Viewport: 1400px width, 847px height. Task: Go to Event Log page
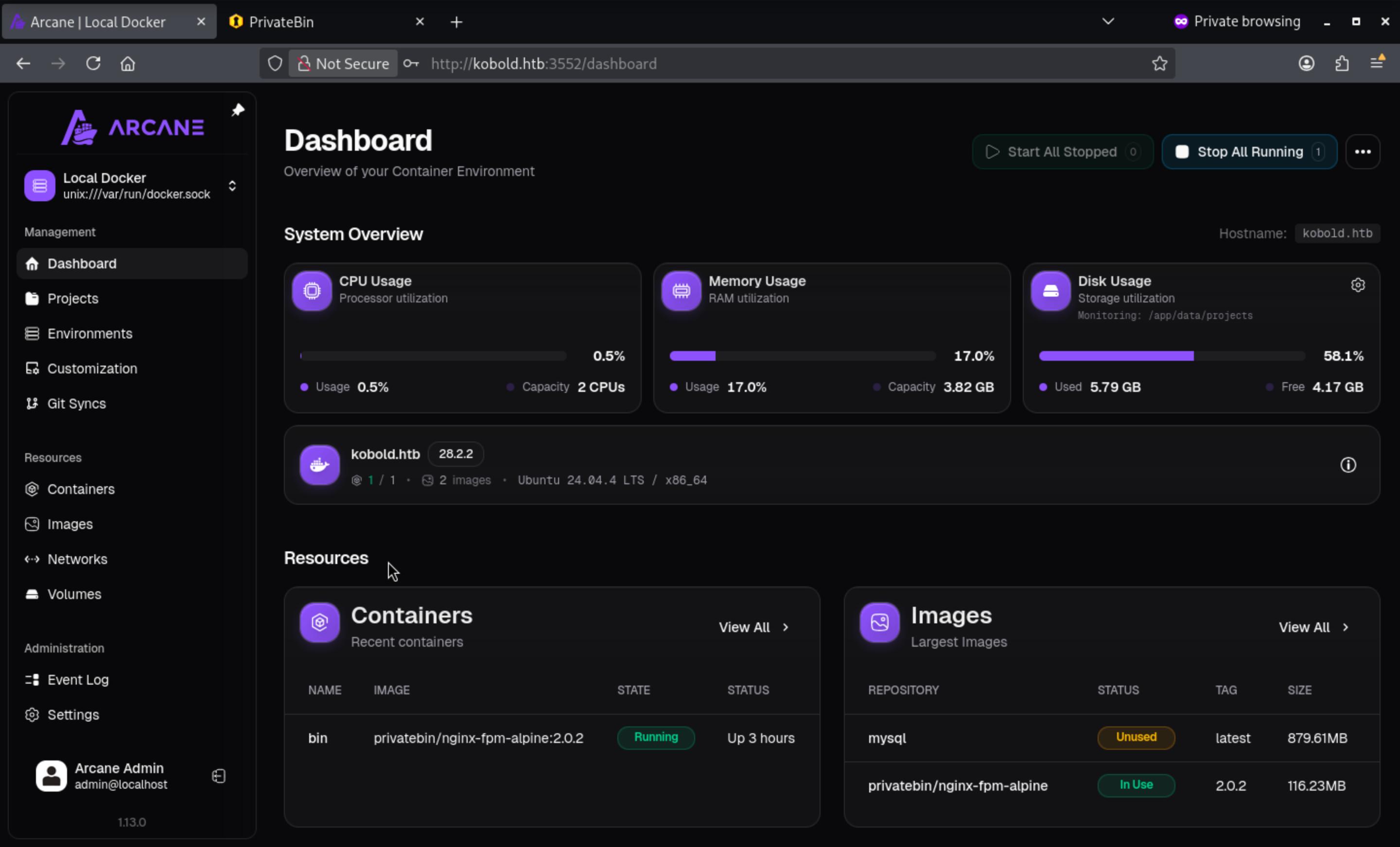78,679
